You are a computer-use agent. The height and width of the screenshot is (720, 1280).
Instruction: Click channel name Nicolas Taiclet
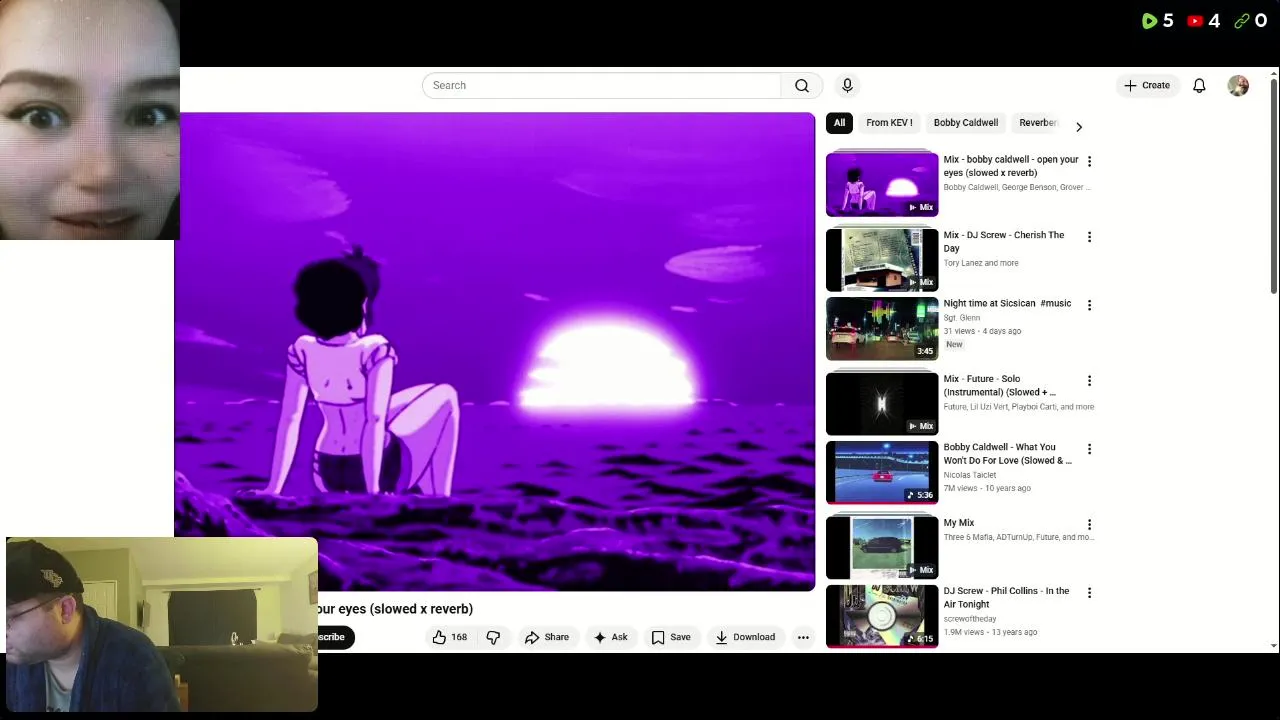[x=970, y=475]
